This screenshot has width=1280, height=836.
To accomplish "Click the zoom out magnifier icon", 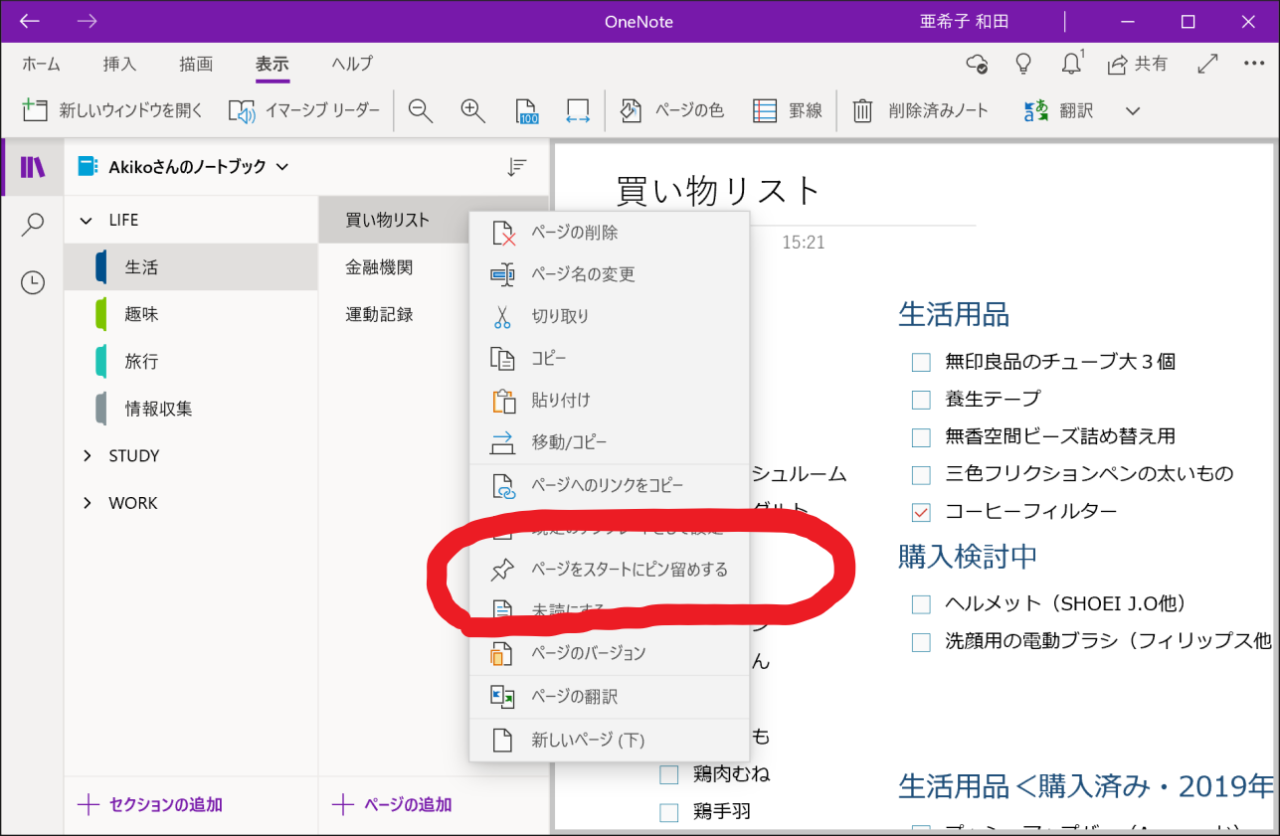I will [x=420, y=111].
